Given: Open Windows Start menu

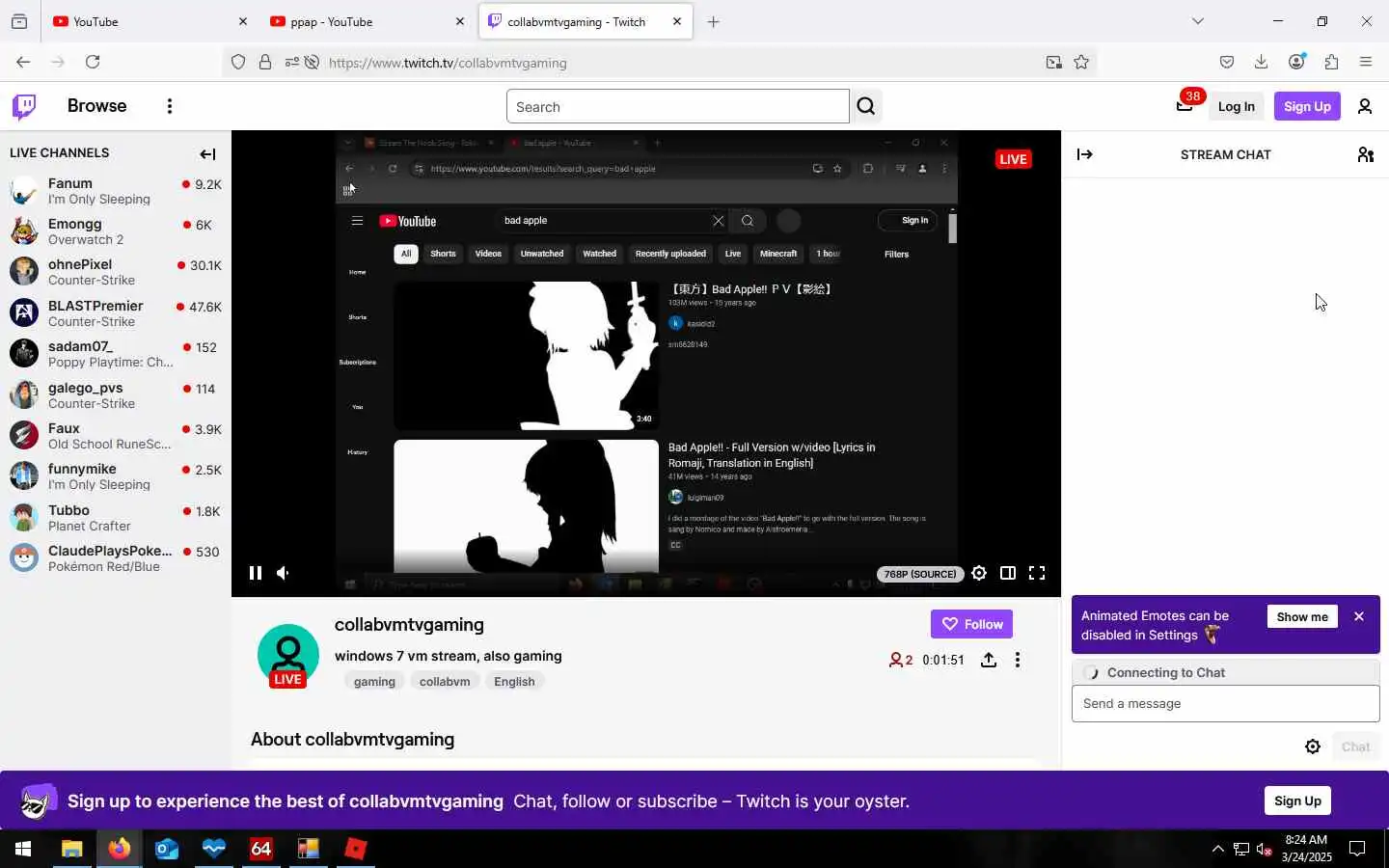Looking at the screenshot, I should (23, 849).
